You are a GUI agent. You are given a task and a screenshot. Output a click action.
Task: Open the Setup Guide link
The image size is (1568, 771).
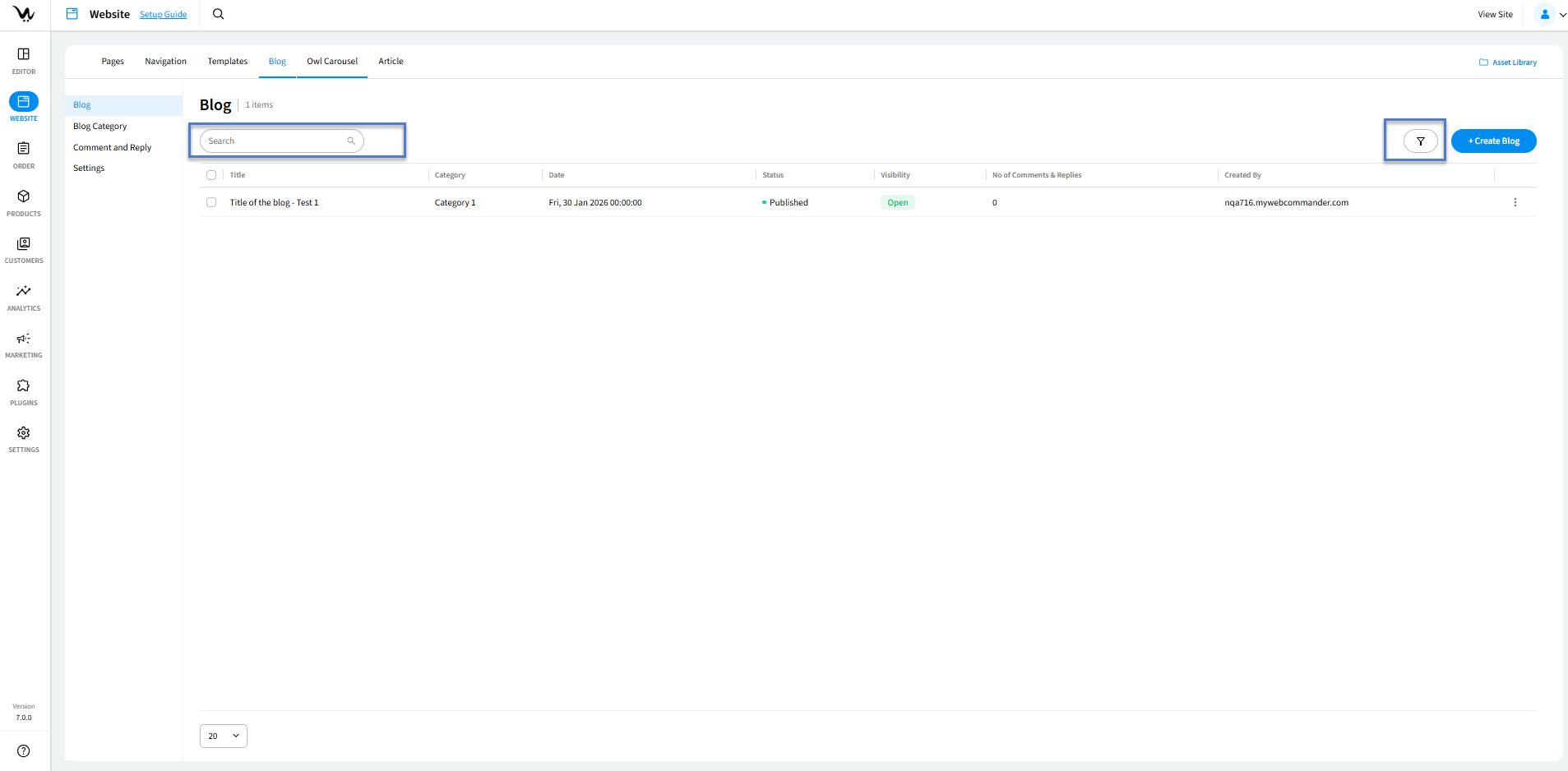(163, 15)
